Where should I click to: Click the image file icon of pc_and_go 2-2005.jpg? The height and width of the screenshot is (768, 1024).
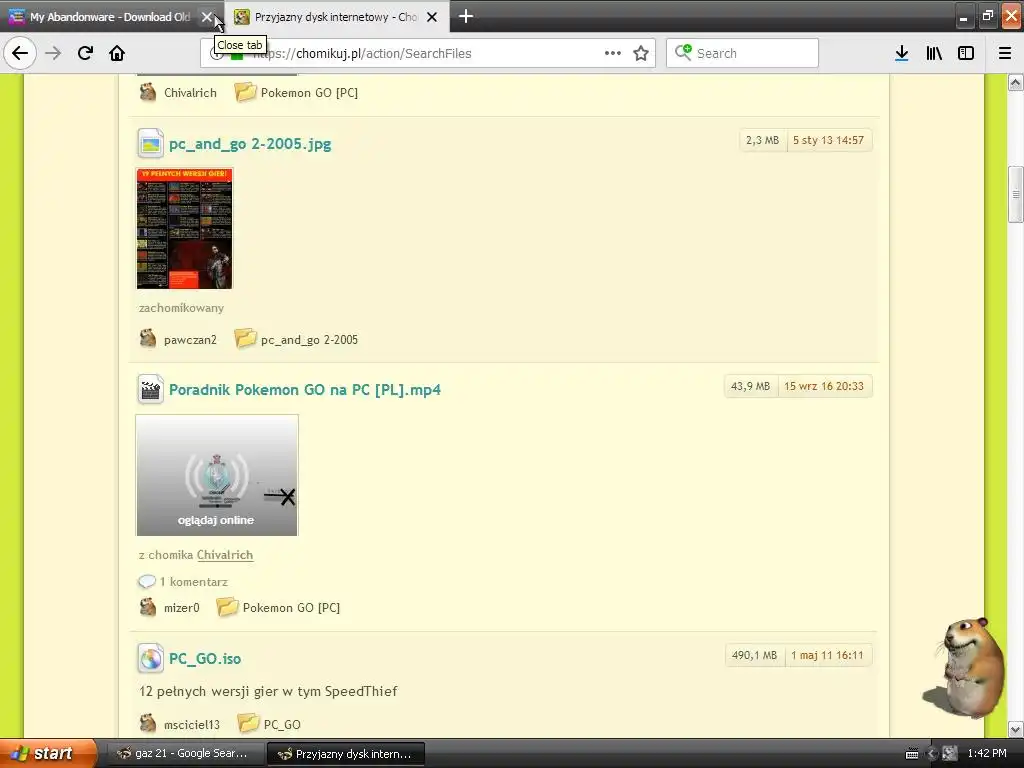pyautogui.click(x=150, y=144)
